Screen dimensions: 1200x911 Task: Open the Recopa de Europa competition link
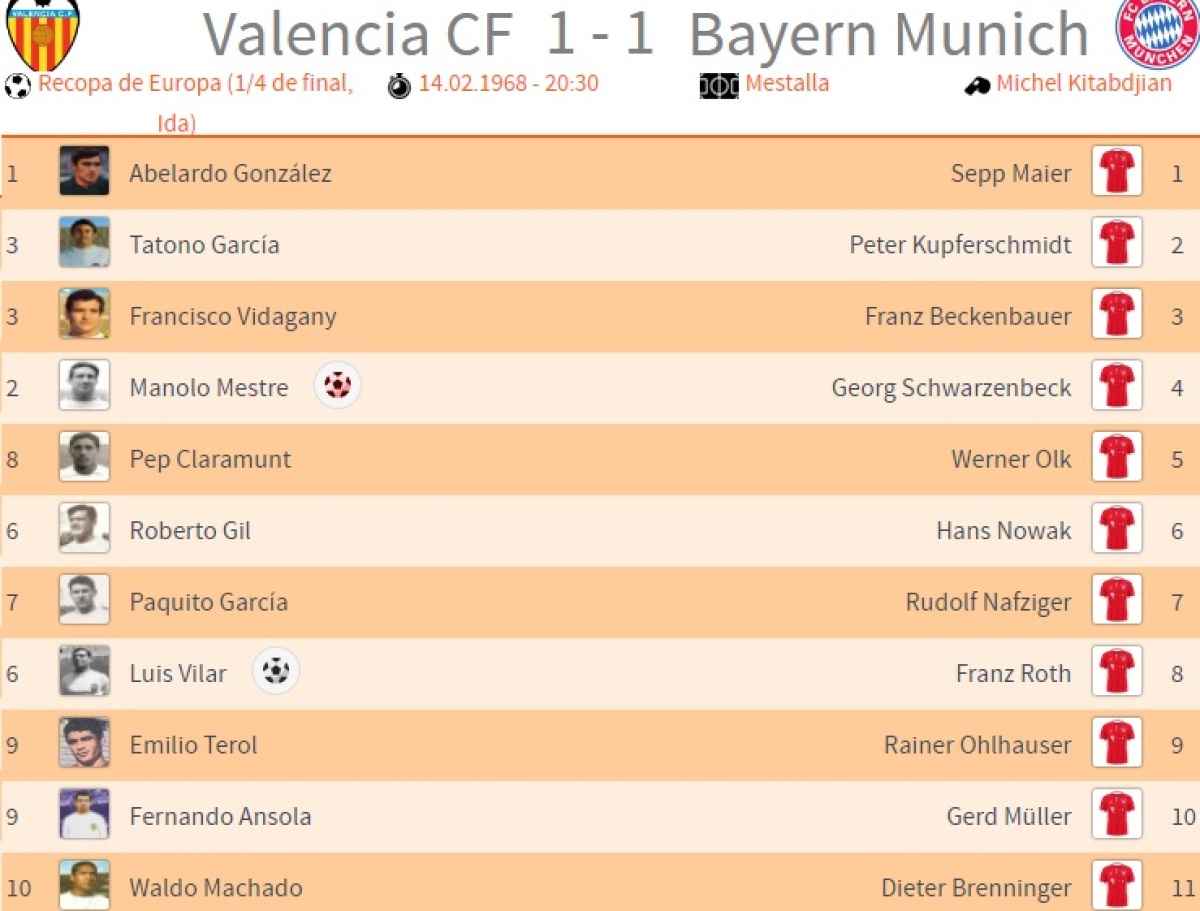pyautogui.click(x=195, y=84)
